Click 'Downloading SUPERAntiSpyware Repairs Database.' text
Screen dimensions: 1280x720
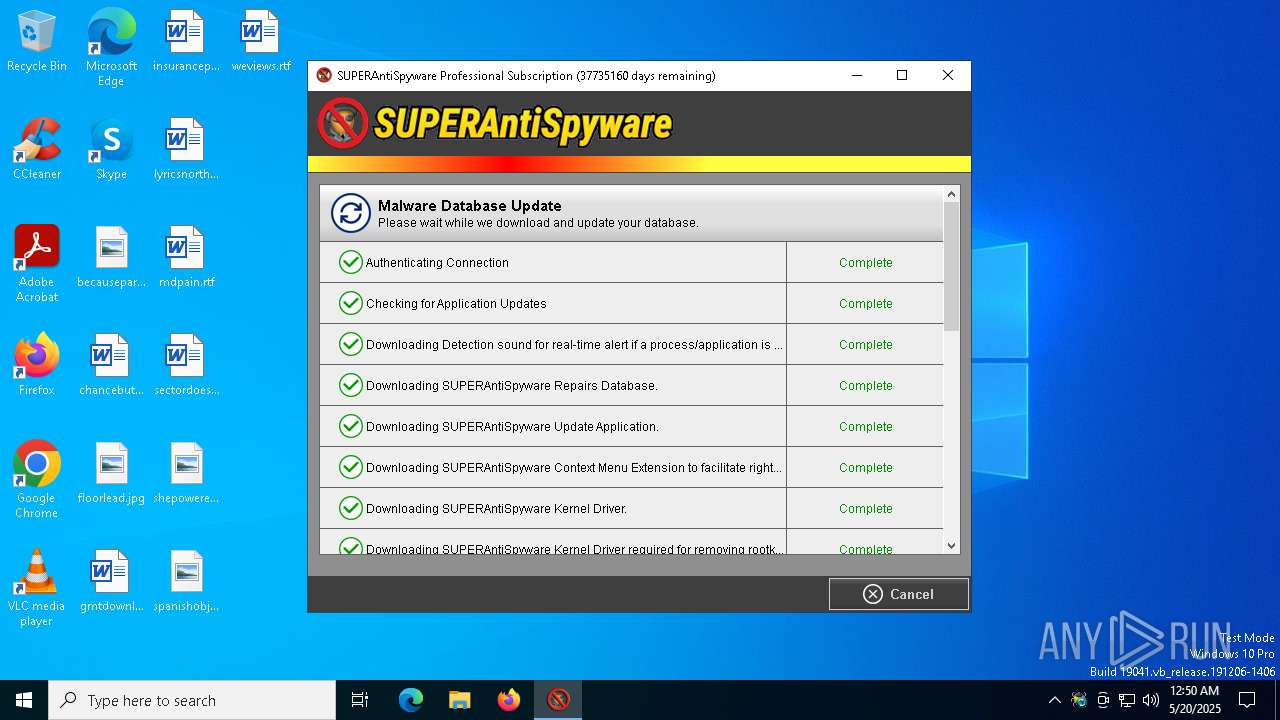(512, 386)
